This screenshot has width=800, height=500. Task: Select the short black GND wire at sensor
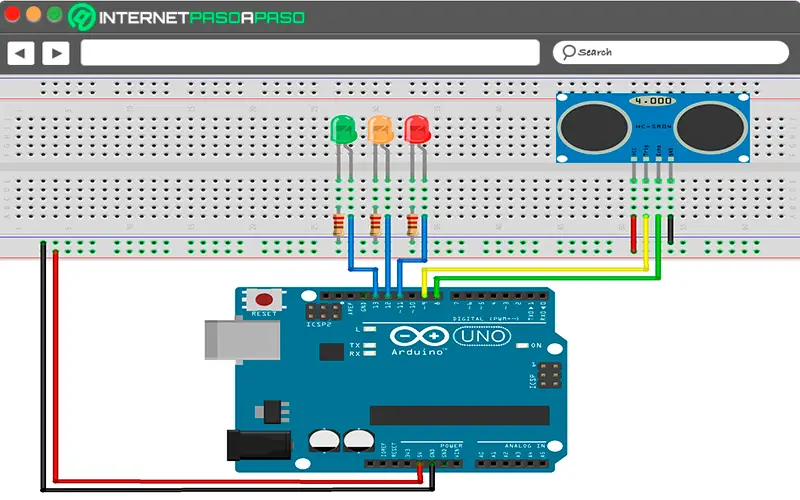670,229
